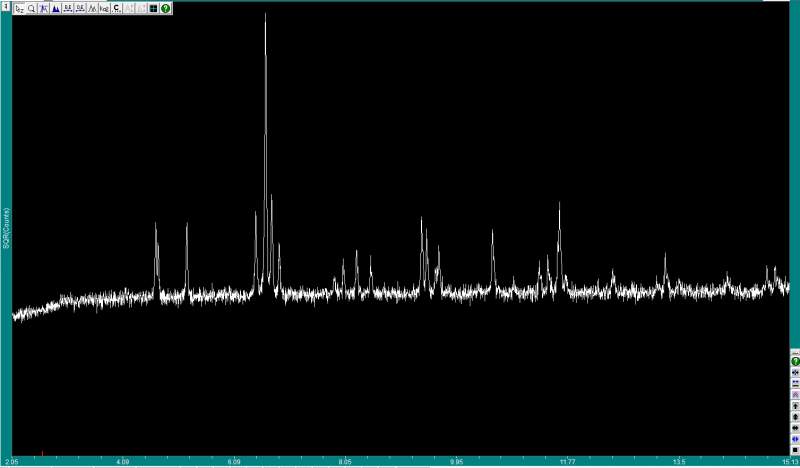The image size is (800, 468).
Task: Click the 13.5 x-axis label
Action: tap(679, 462)
